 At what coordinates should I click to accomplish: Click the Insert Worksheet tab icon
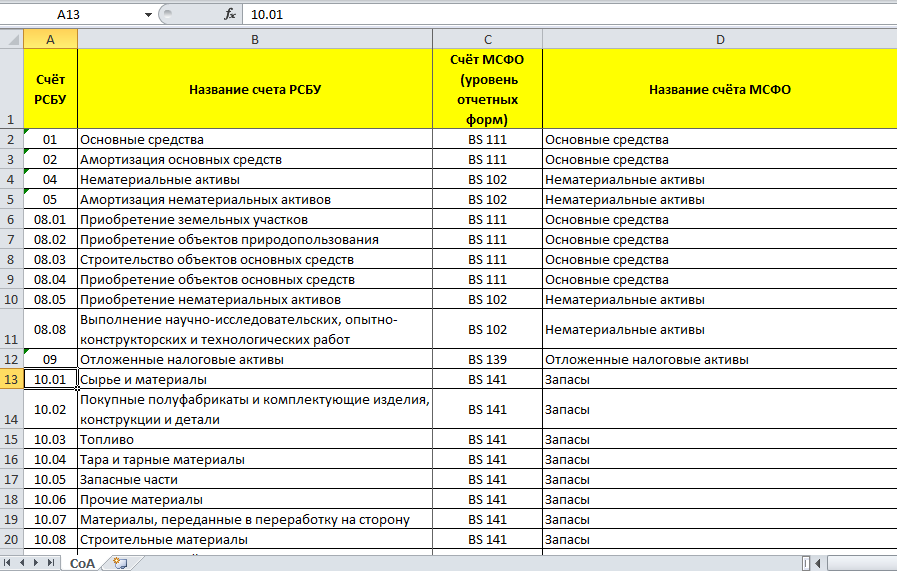(120, 563)
